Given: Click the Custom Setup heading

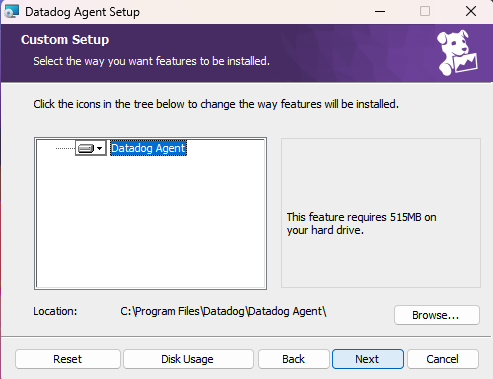Looking at the screenshot, I should point(65,40).
